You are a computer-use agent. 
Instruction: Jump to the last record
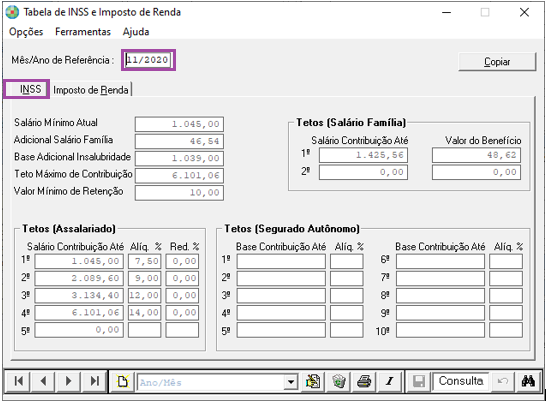[94, 381]
